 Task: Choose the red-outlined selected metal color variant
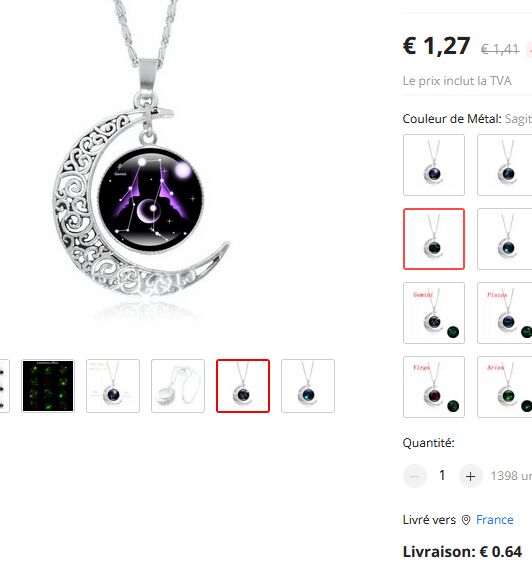tap(434, 239)
